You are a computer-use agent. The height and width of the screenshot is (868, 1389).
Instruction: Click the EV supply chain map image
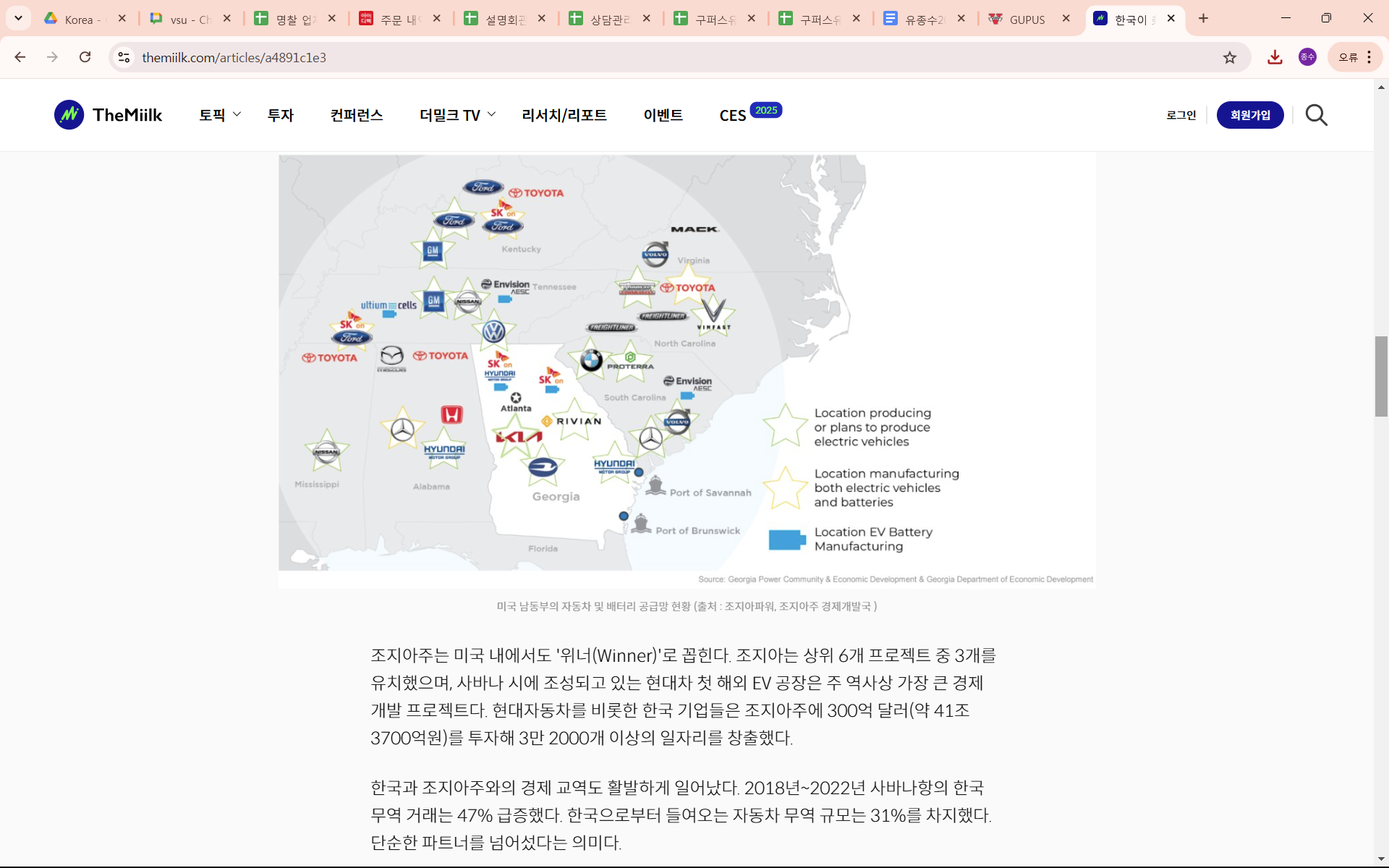(687, 370)
